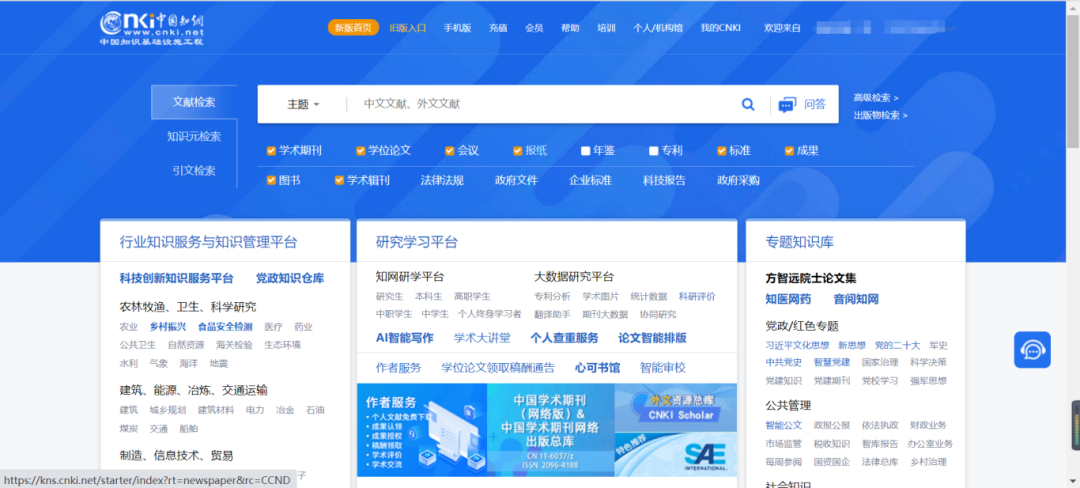Open the floating customer service headset icon
The height and width of the screenshot is (488, 1080).
click(x=1032, y=350)
